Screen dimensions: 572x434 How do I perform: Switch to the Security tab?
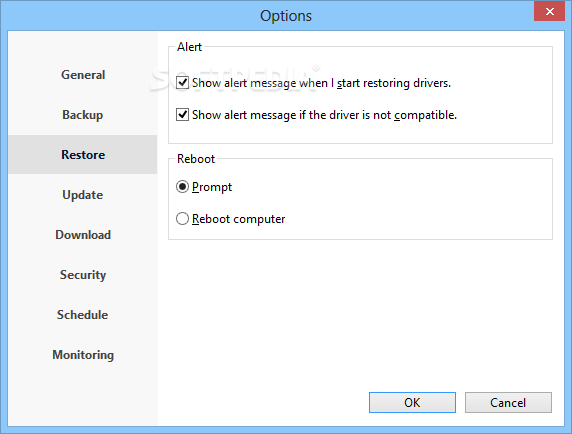click(x=83, y=275)
